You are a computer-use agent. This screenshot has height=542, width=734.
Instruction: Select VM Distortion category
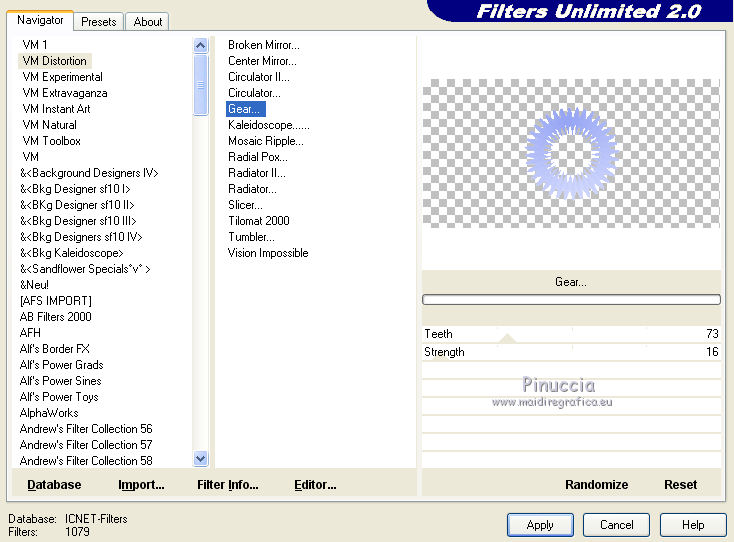[55, 61]
